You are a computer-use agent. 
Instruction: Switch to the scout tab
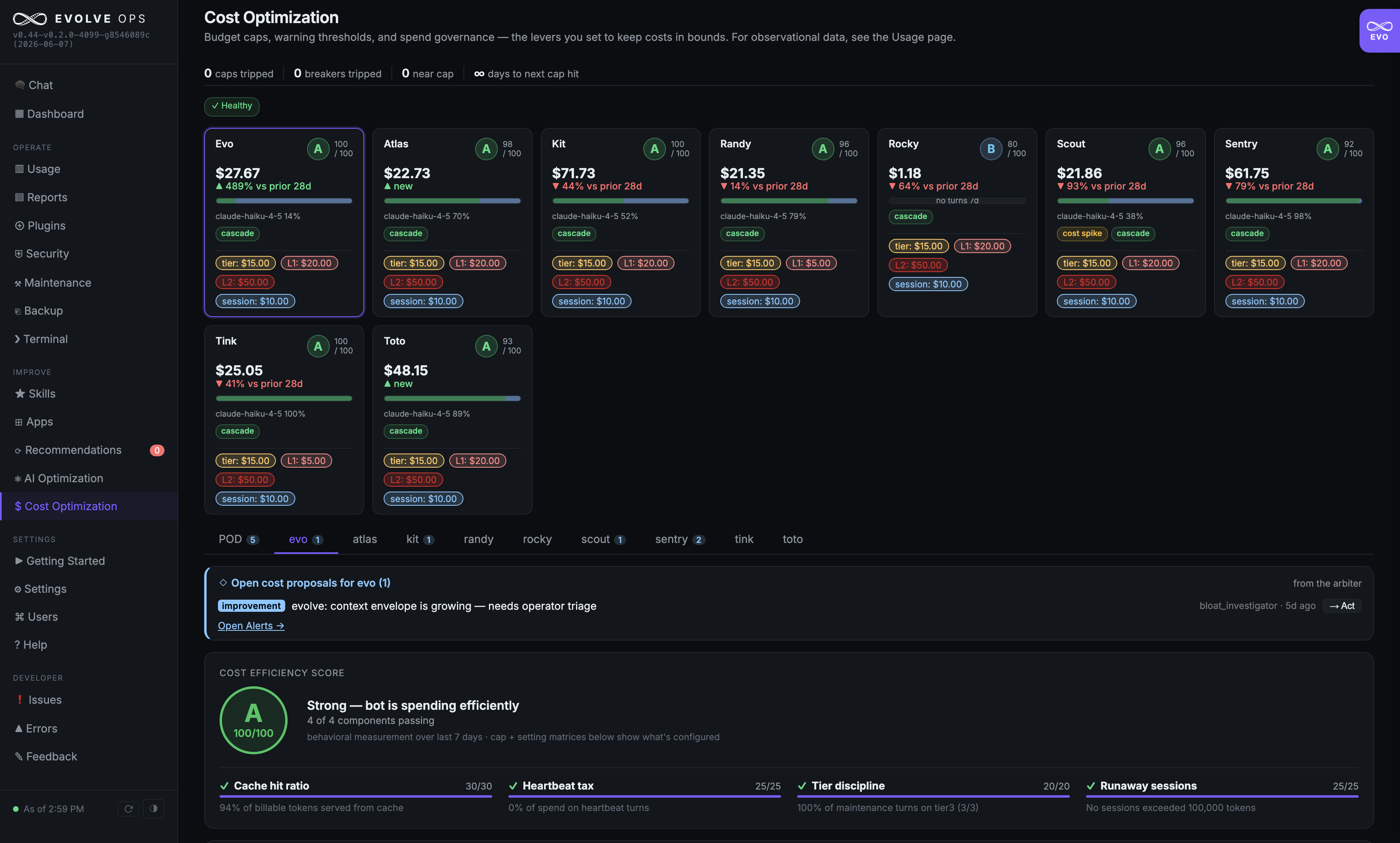pyautogui.click(x=603, y=540)
